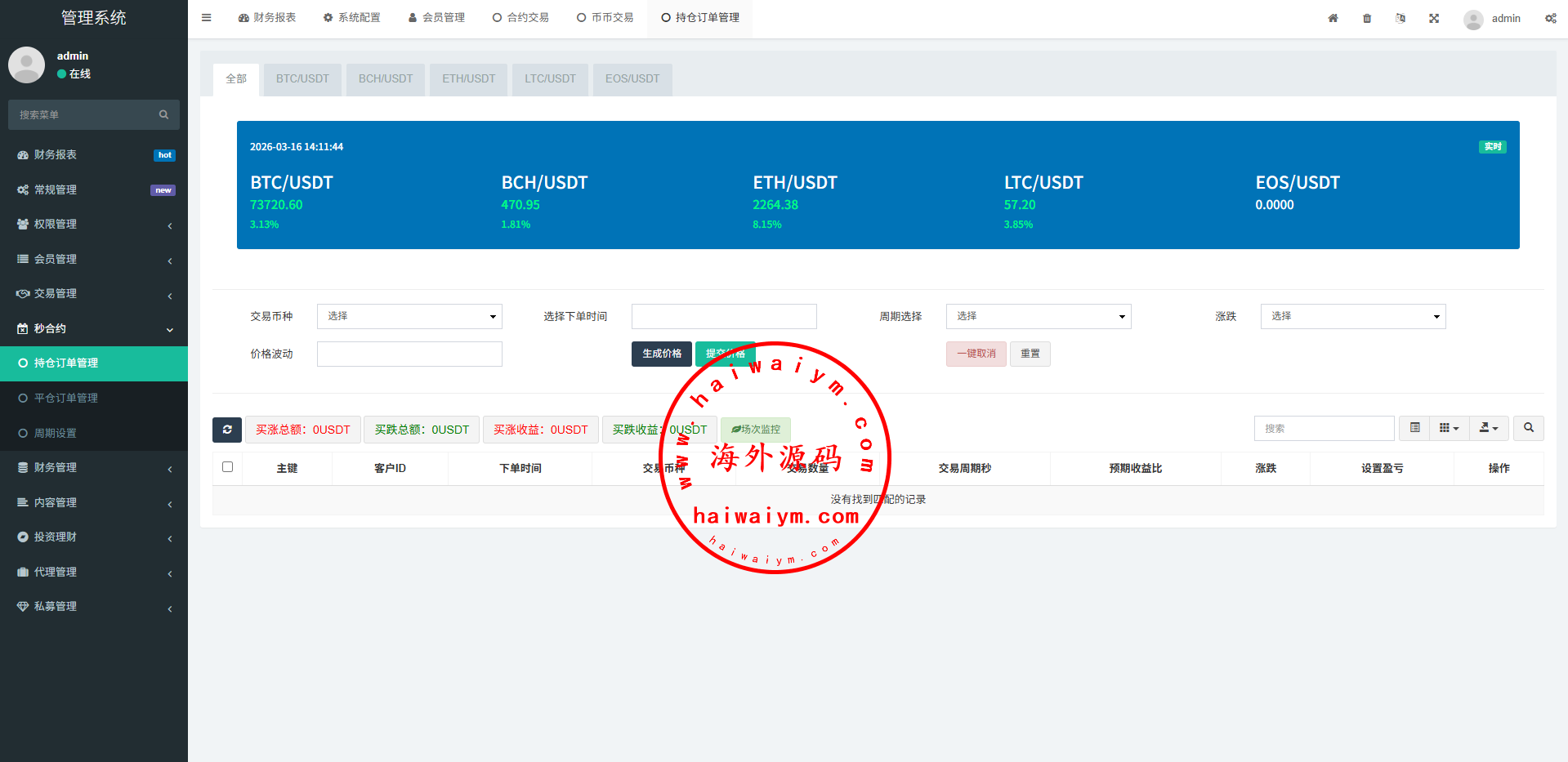This screenshot has height=762, width=1568.
Task: Click the 一键取消 button
Action: [976, 354]
